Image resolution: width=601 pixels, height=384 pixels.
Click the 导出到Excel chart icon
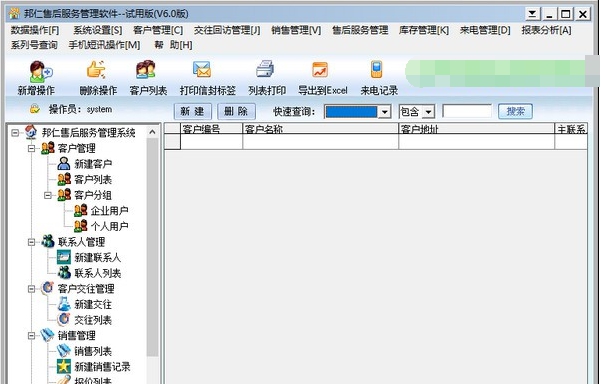click(x=320, y=70)
